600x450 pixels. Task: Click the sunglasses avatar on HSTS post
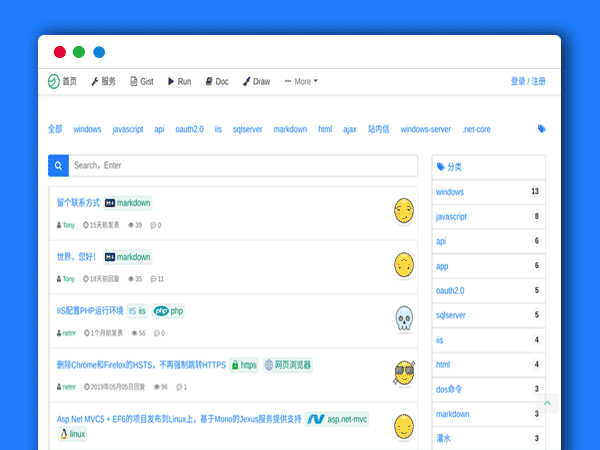point(404,373)
